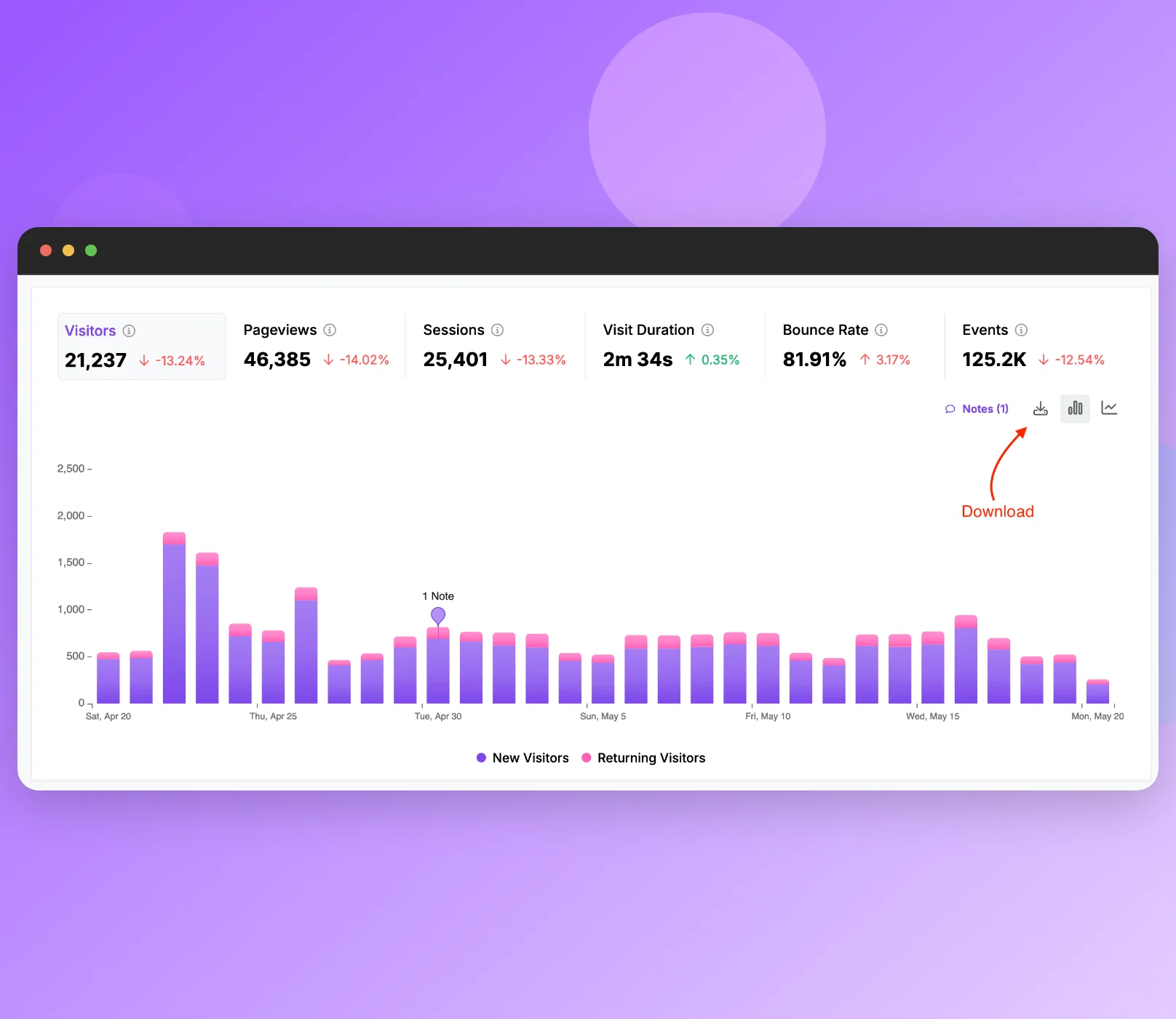This screenshot has height=1019, width=1176.
Task: Click the Visitors info icon
Action: [x=129, y=330]
